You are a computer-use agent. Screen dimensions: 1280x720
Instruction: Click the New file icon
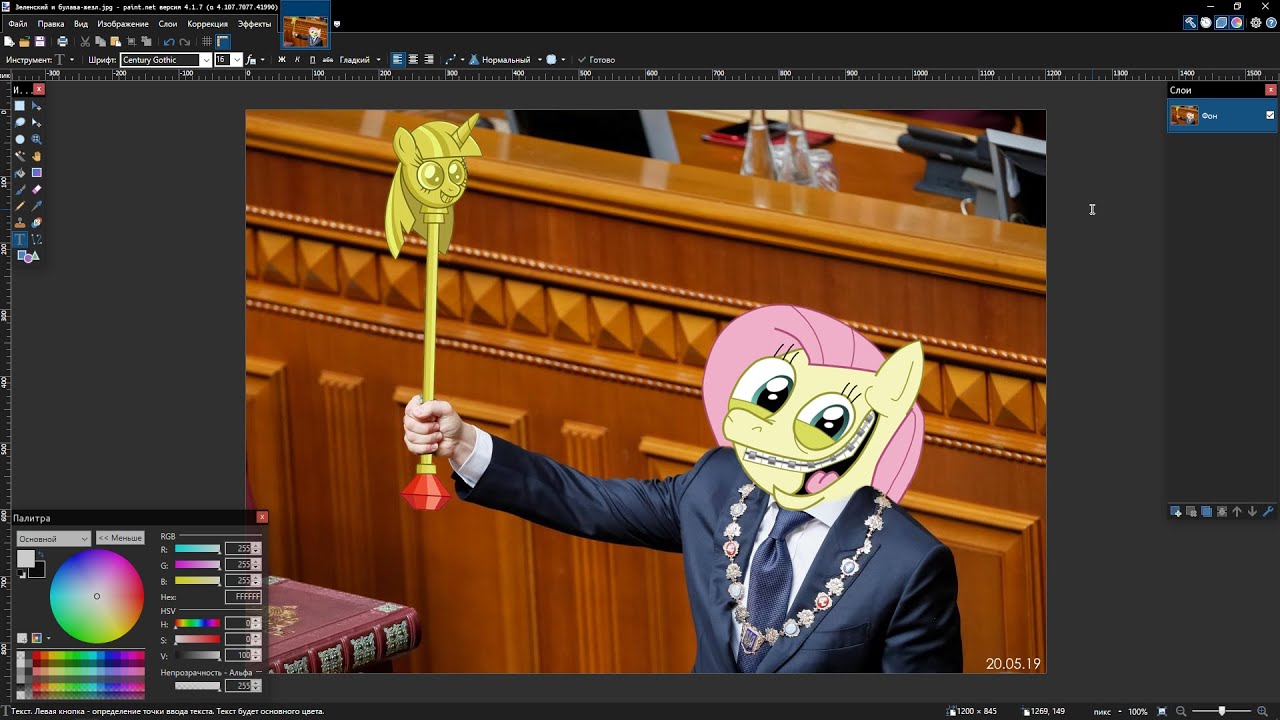coord(9,41)
